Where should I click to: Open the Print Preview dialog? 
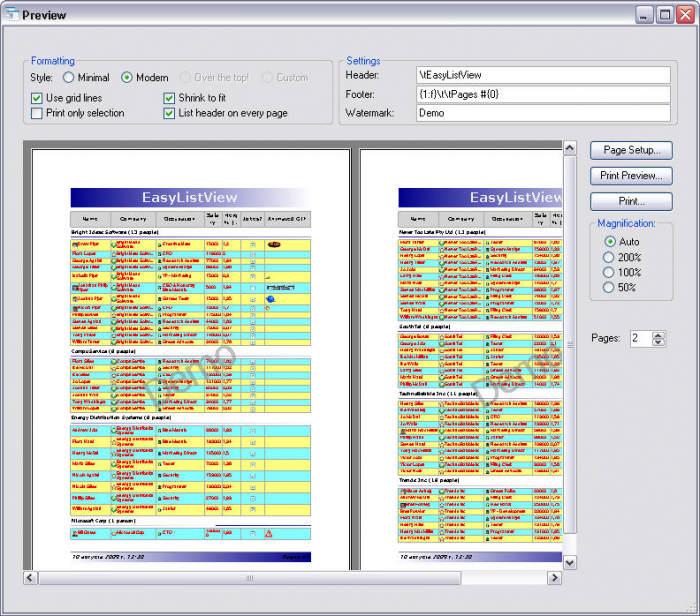tap(631, 176)
